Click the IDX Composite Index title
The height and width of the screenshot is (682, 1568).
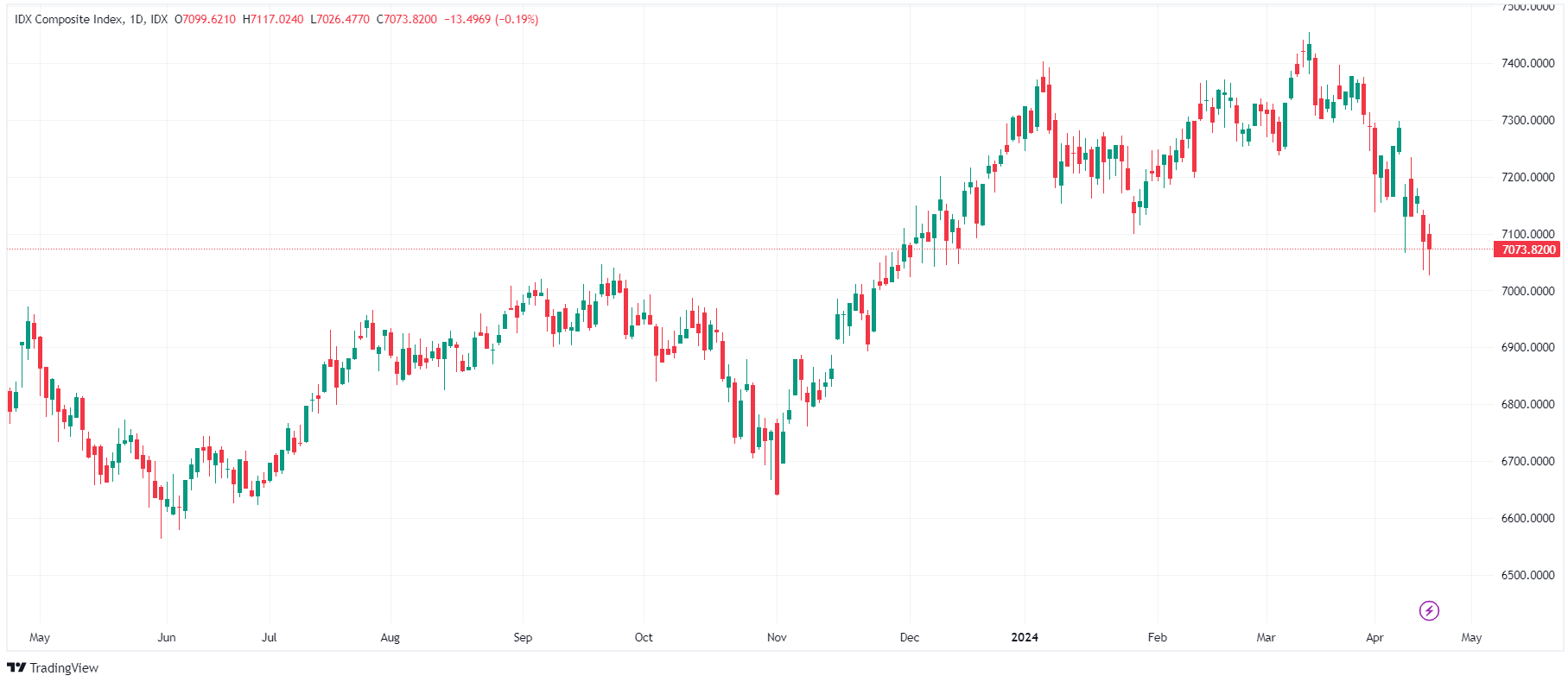(x=69, y=19)
